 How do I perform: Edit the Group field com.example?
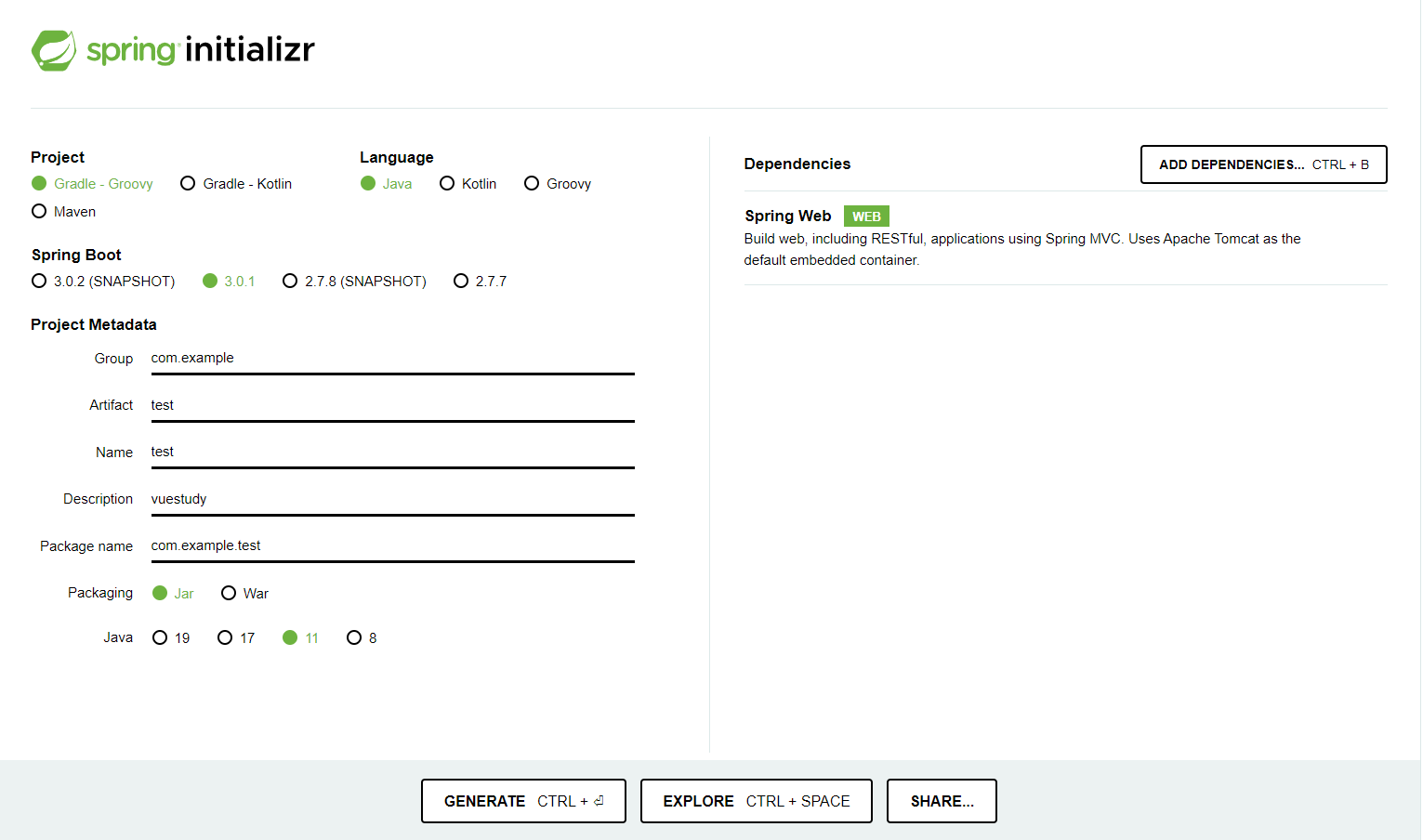pos(392,359)
